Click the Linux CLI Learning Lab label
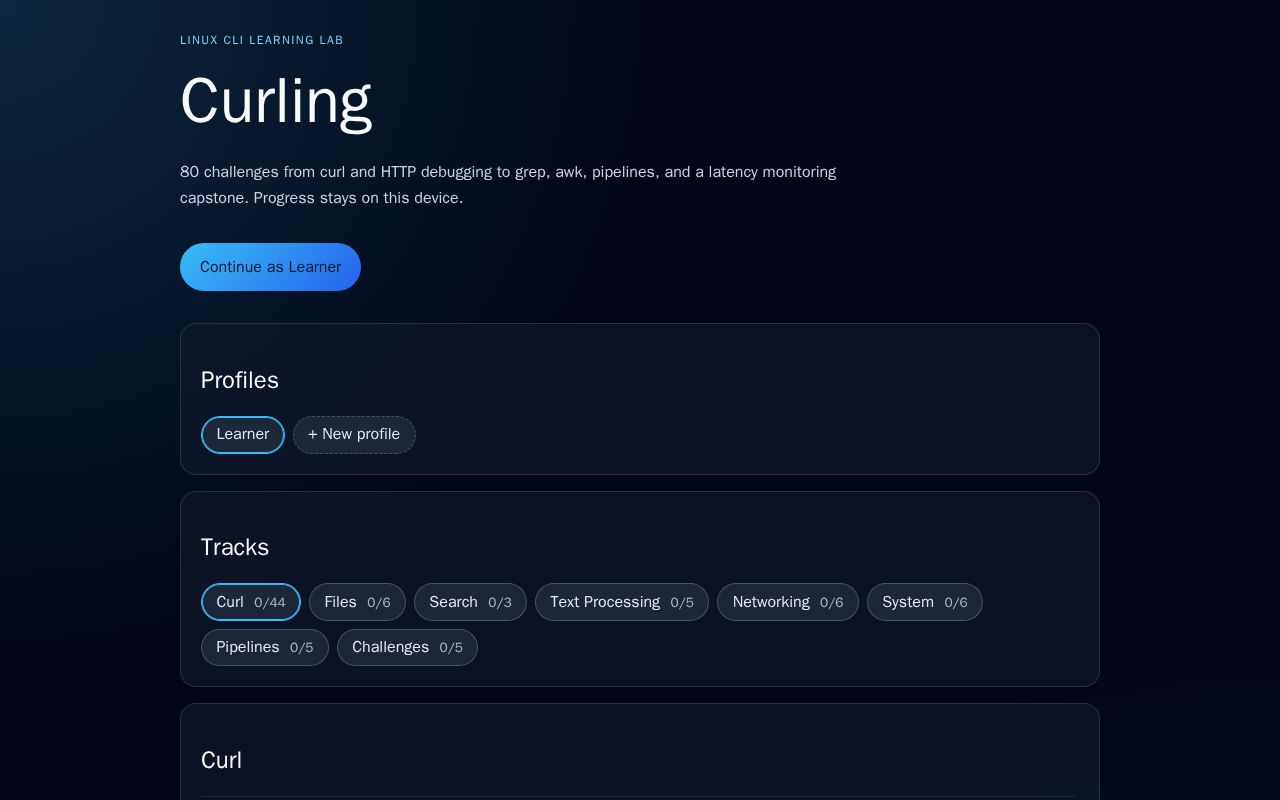Viewport: 1280px width, 800px height. (x=262, y=40)
